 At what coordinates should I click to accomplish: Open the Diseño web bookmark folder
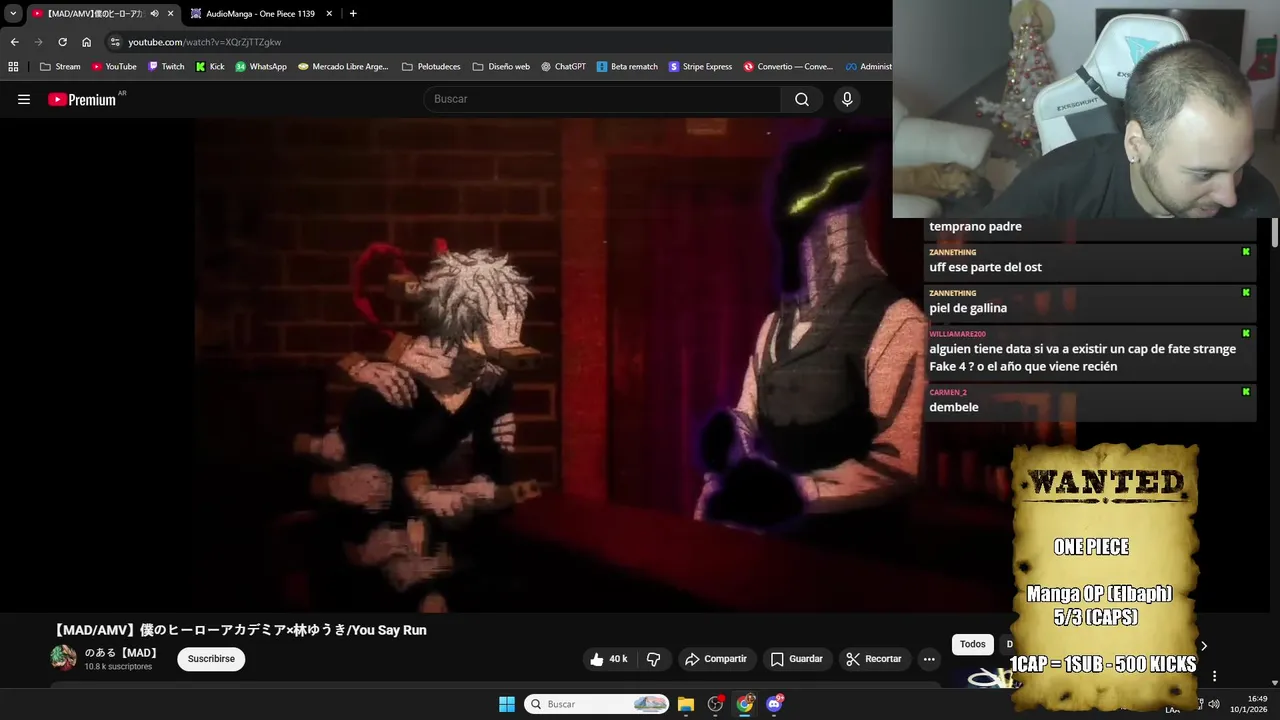(x=501, y=67)
